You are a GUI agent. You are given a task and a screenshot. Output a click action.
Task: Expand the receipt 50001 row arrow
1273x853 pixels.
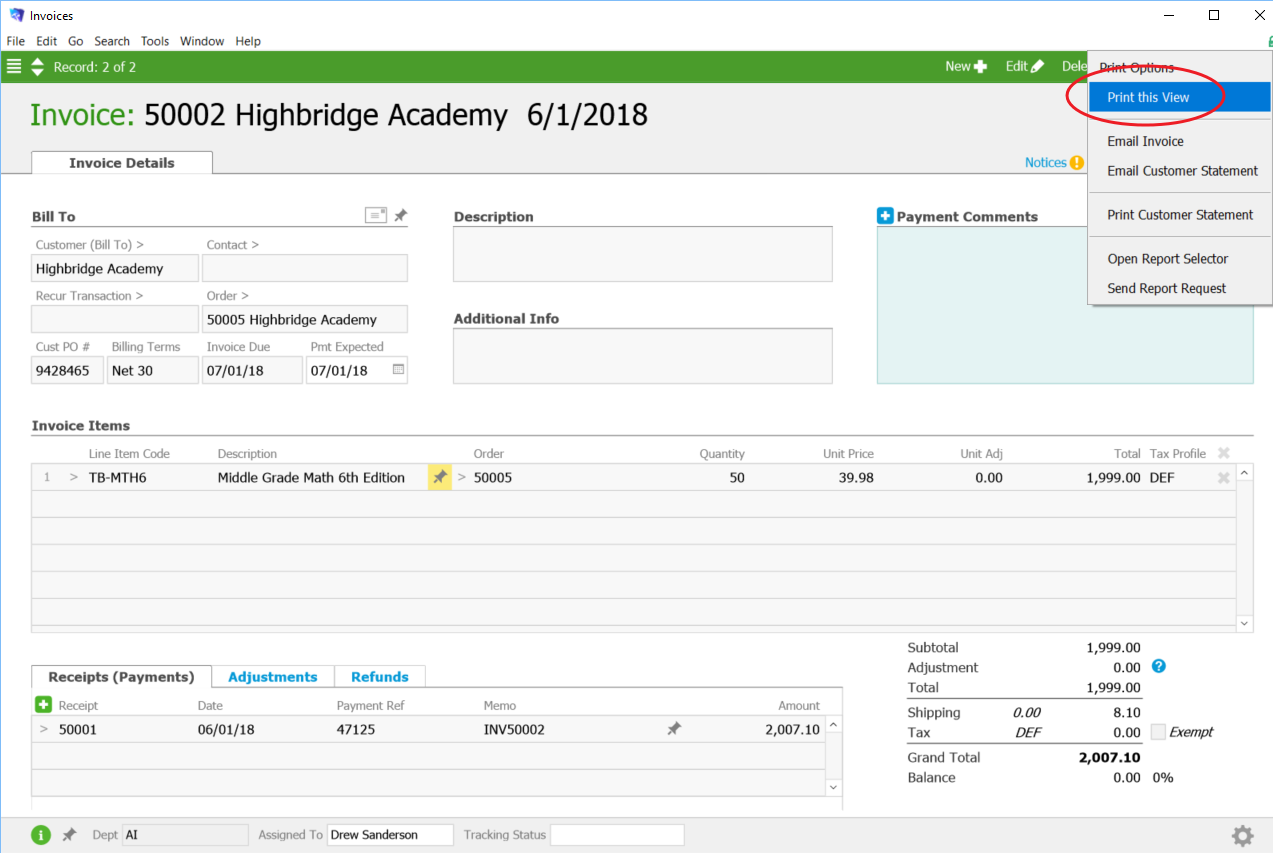(43, 729)
